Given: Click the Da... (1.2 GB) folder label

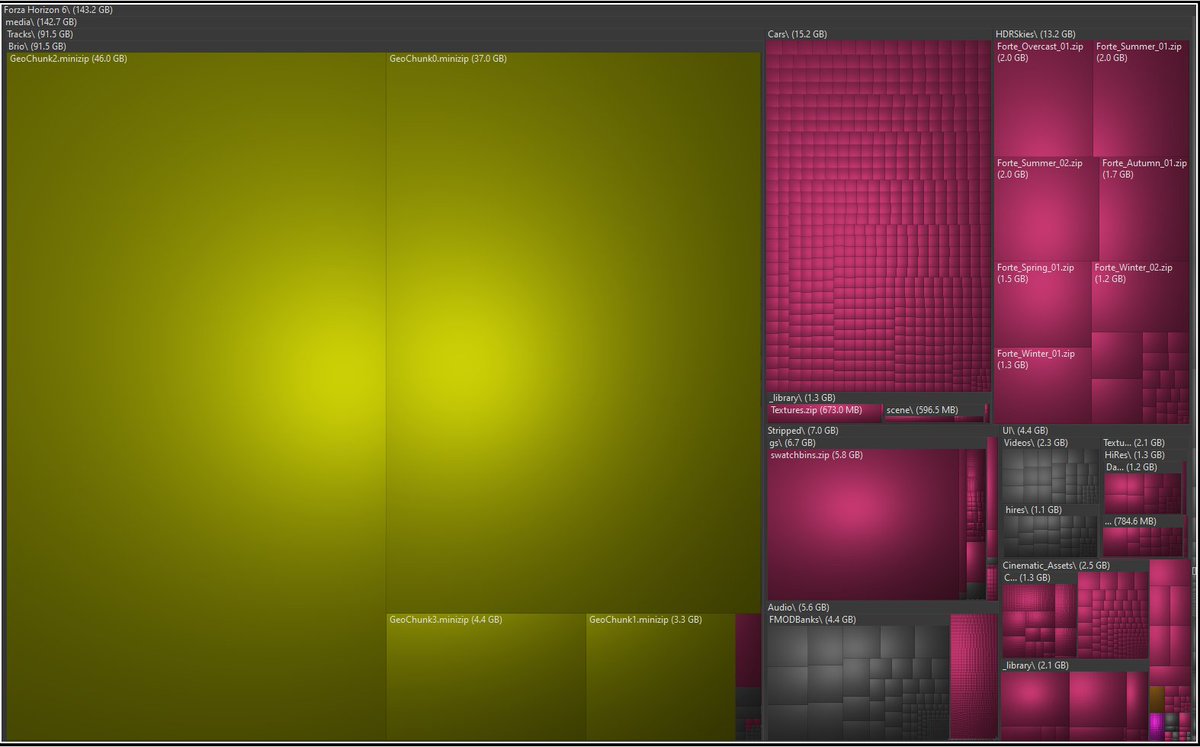Looking at the screenshot, I should click(1131, 466).
